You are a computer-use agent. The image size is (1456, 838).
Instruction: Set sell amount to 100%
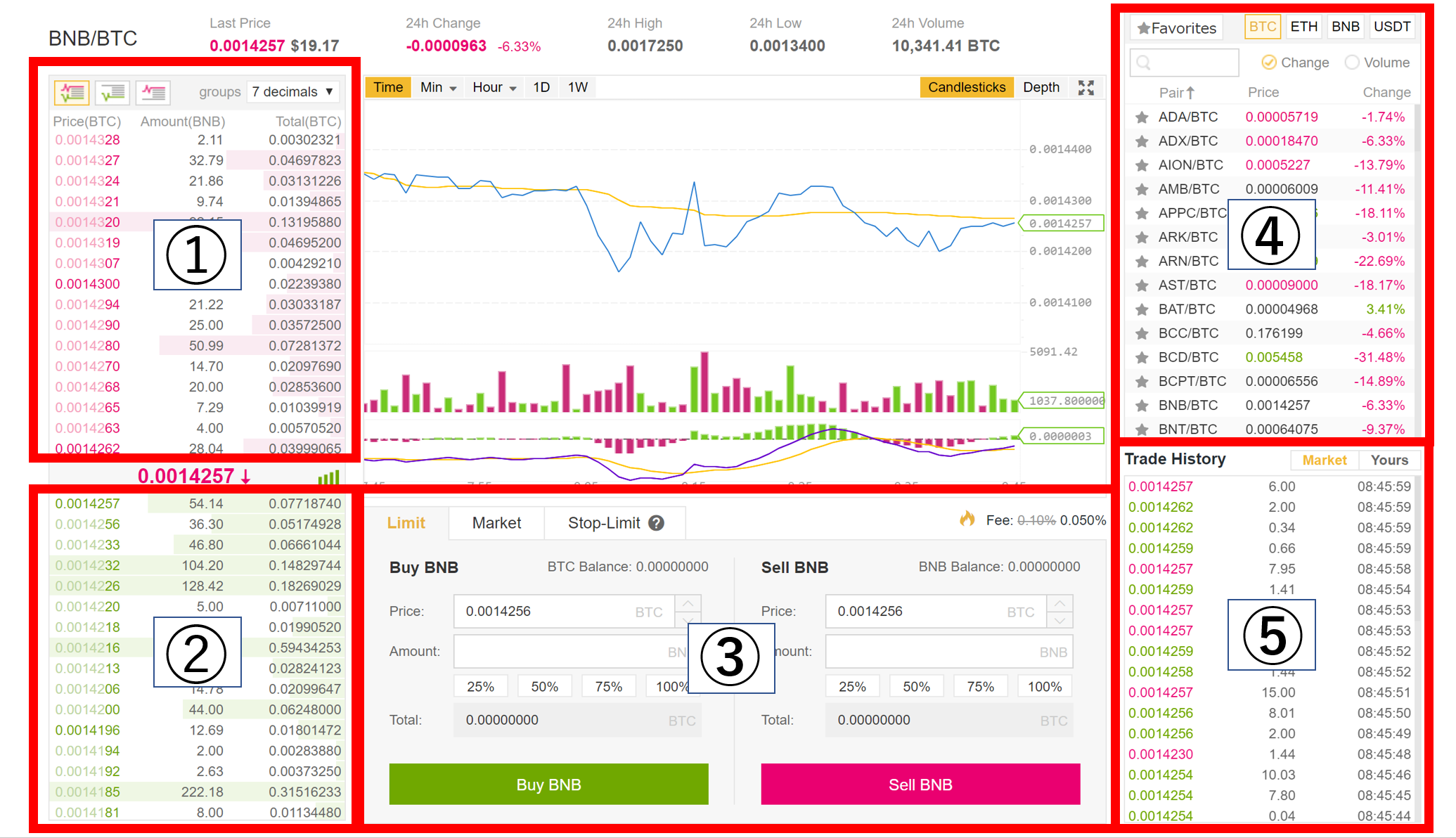[1045, 687]
